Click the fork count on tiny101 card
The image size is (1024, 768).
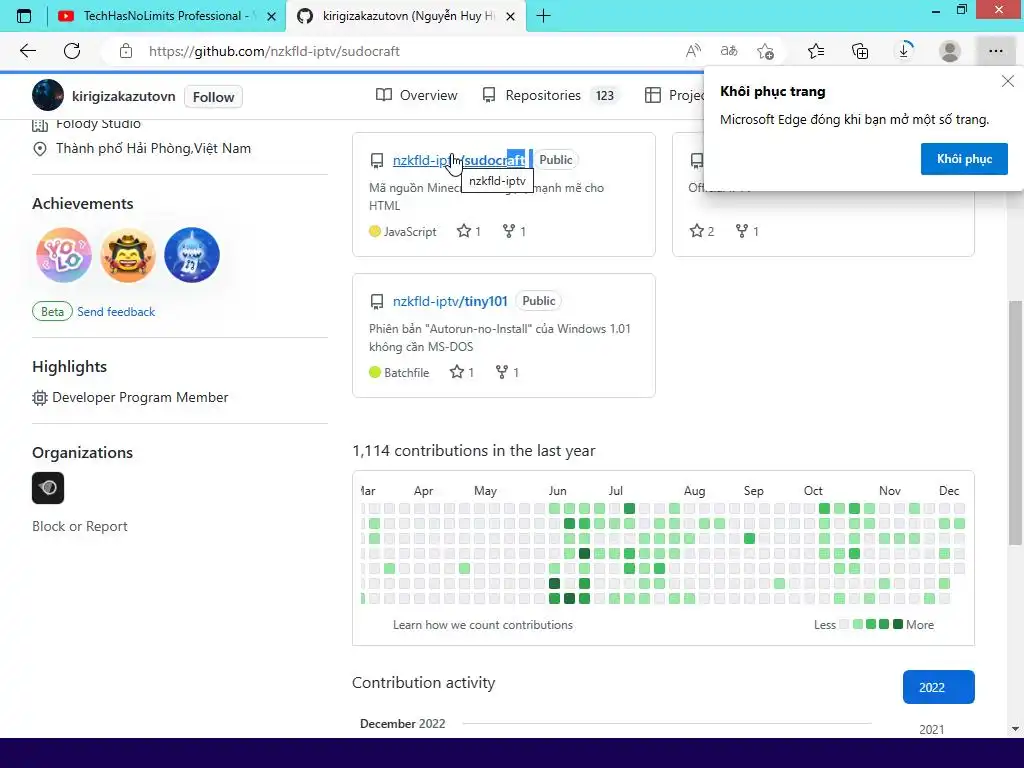pos(507,372)
